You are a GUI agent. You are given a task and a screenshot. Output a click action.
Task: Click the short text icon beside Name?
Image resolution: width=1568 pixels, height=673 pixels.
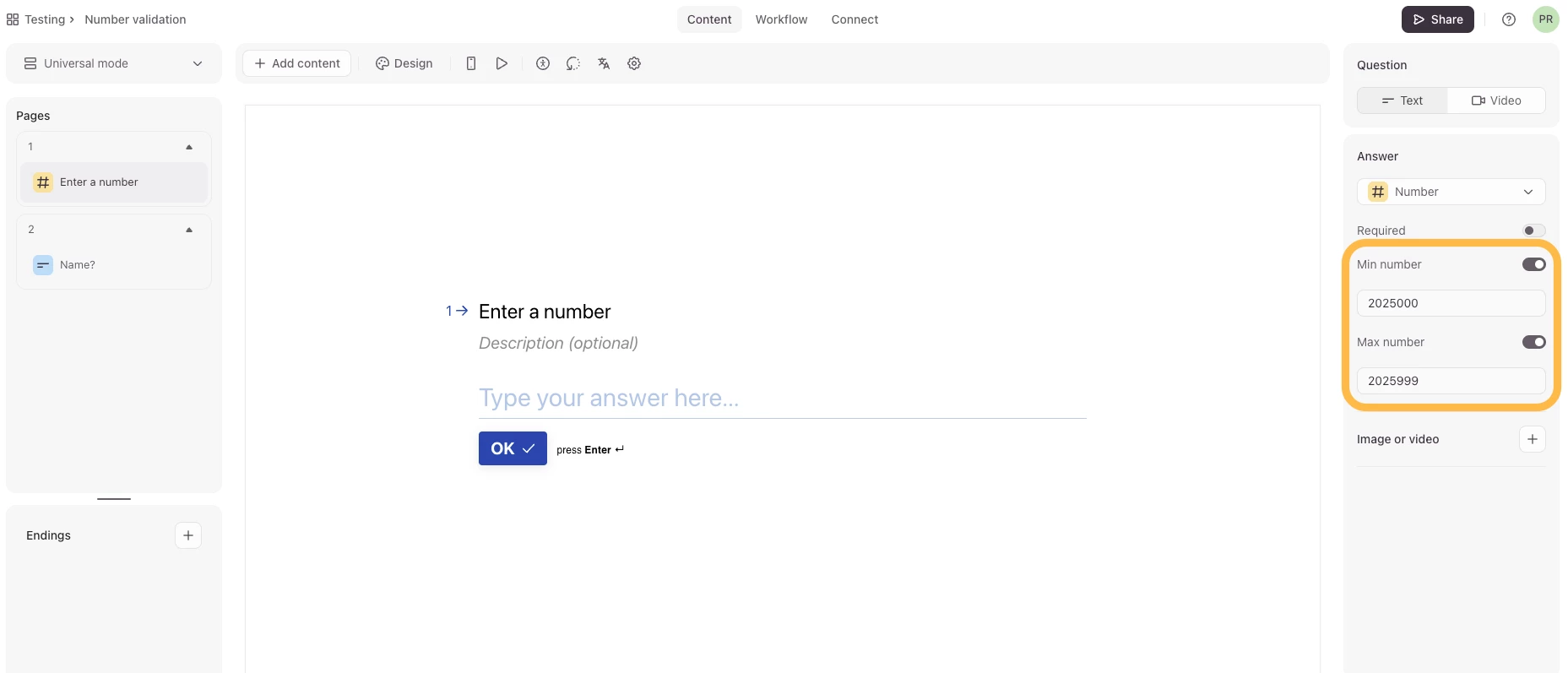[x=43, y=265]
